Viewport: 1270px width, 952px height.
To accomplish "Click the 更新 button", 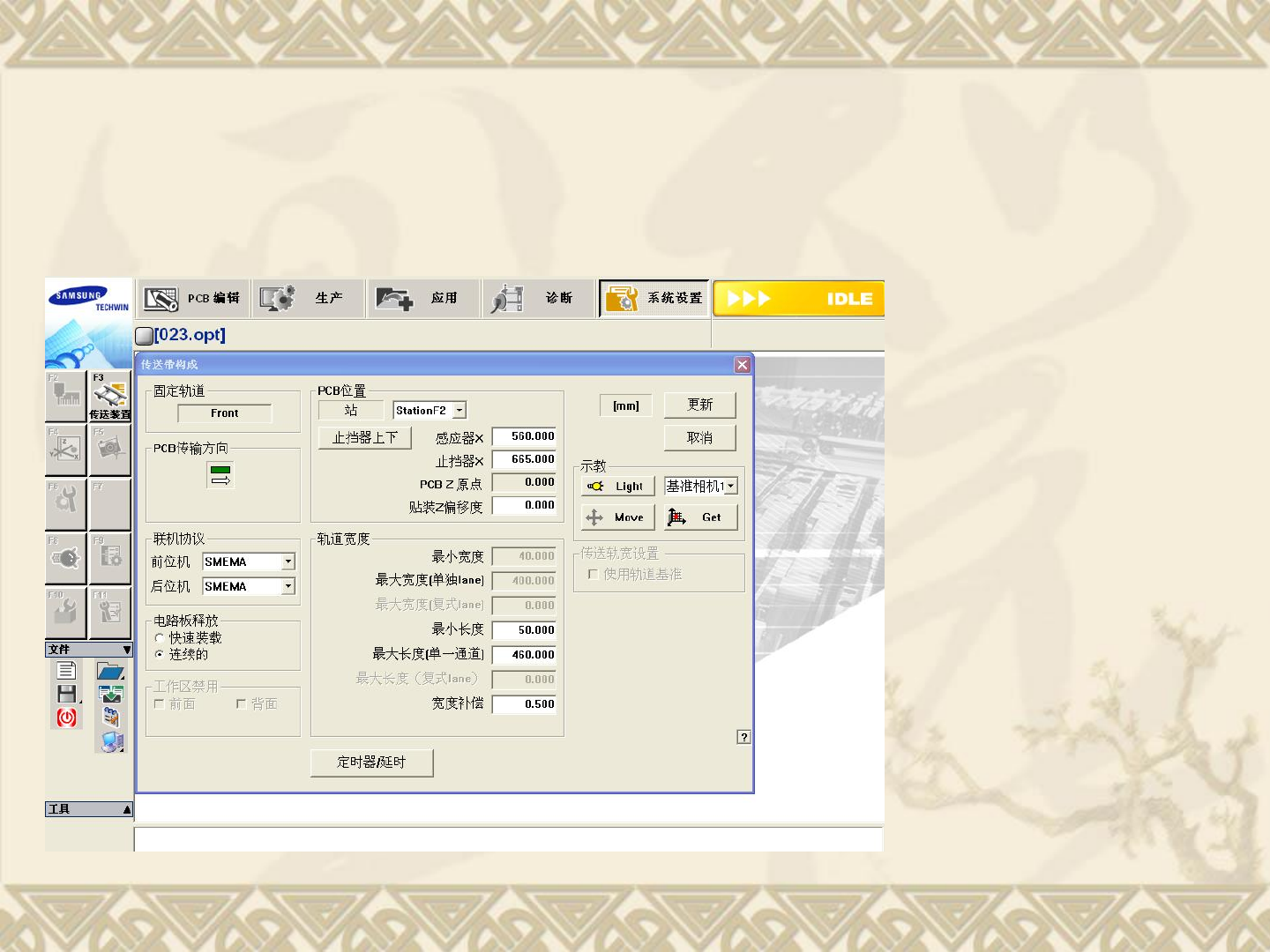I will tap(700, 405).
